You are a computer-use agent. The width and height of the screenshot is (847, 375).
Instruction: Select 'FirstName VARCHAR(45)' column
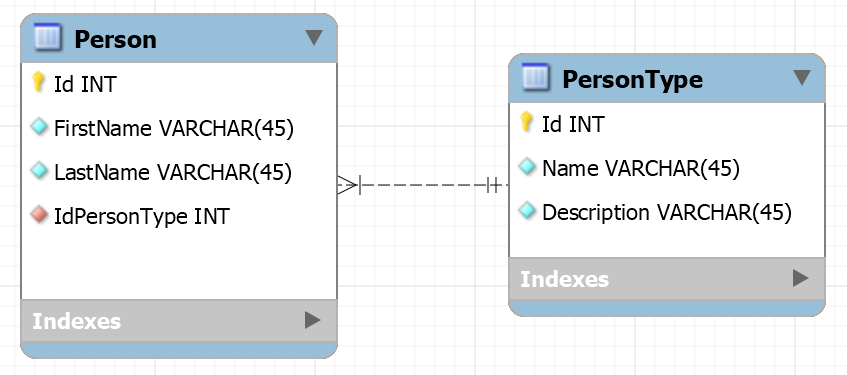(x=174, y=129)
